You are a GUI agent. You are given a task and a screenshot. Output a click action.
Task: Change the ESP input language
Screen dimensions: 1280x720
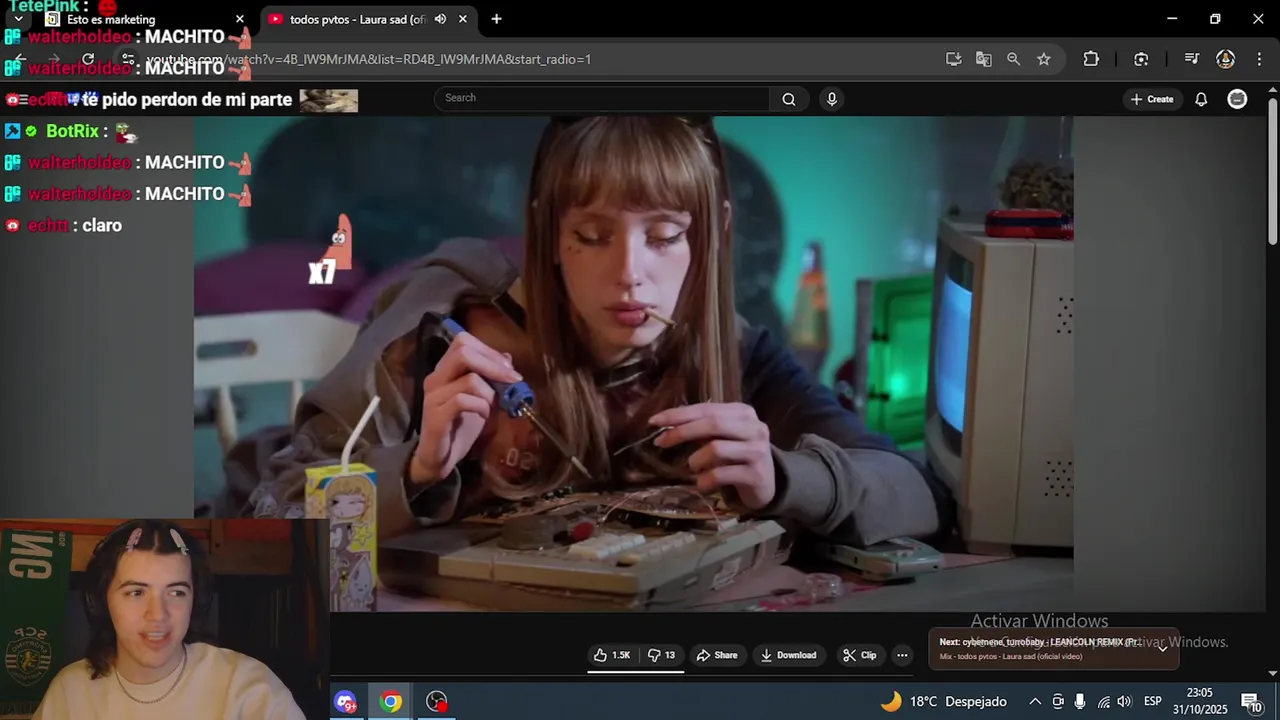point(1153,702)
